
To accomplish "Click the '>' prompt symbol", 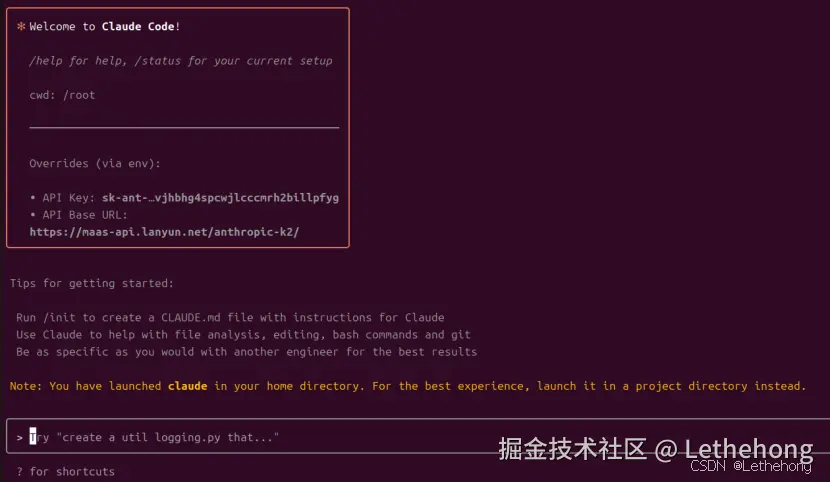I will [19, 438].
